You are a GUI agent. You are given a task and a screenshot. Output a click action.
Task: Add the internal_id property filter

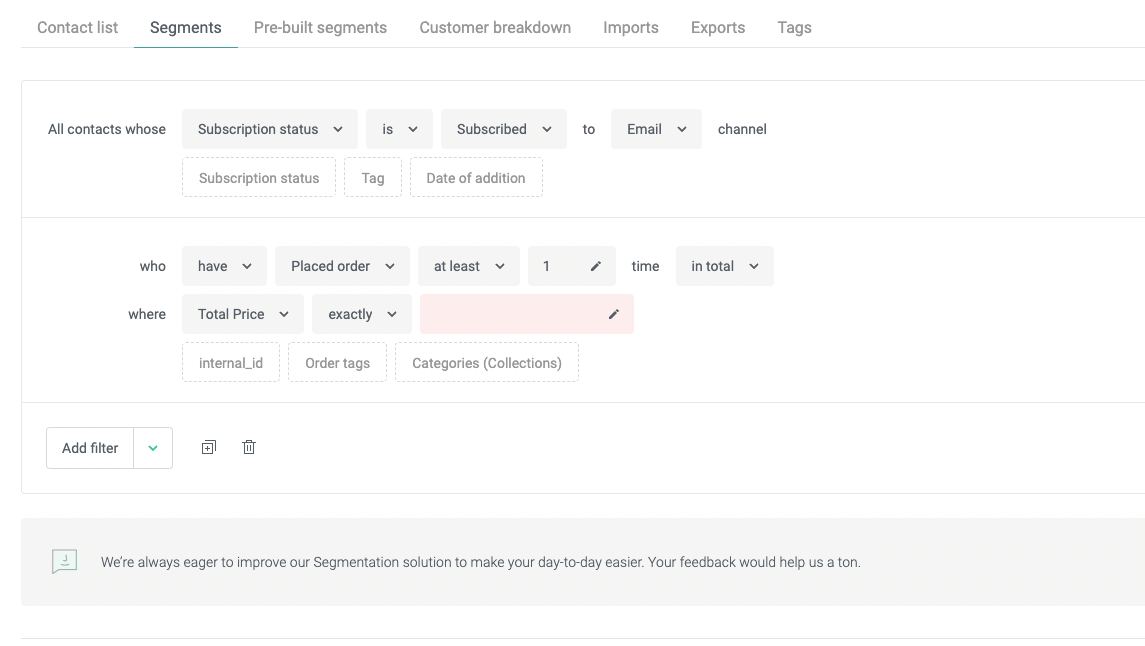pyautogui.click(x=231, y=363)
